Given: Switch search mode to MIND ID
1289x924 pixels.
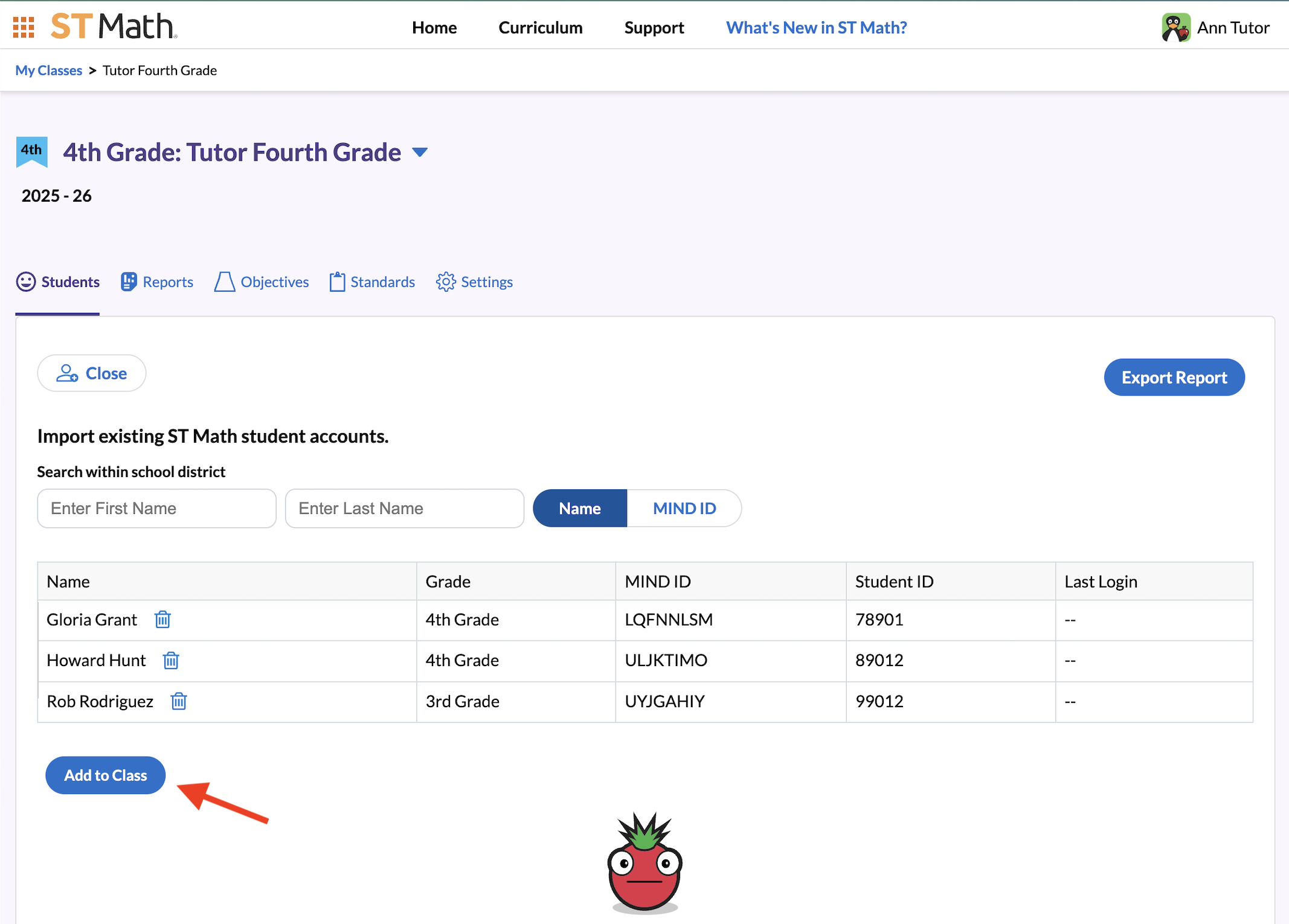Looking at the screenshot, I should pyautogui.click(x=684, y=508).
